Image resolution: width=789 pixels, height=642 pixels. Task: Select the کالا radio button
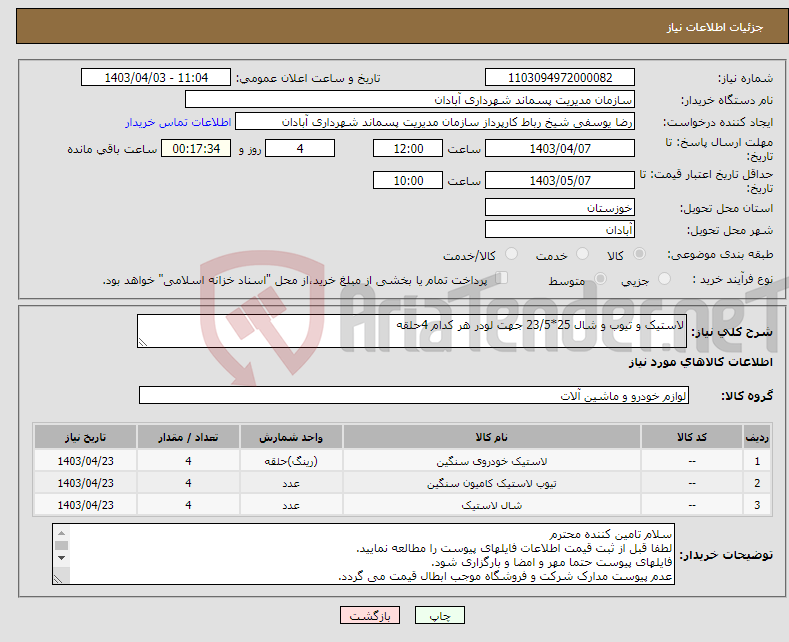click(639, 254)
